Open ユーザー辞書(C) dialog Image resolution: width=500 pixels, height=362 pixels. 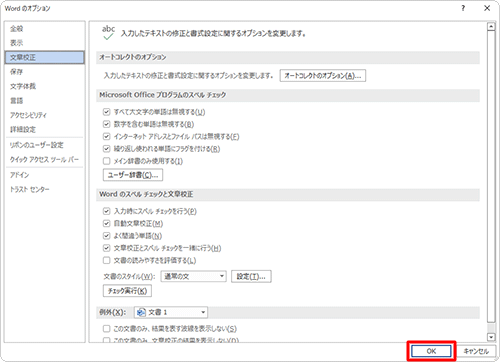pos(133,175)
